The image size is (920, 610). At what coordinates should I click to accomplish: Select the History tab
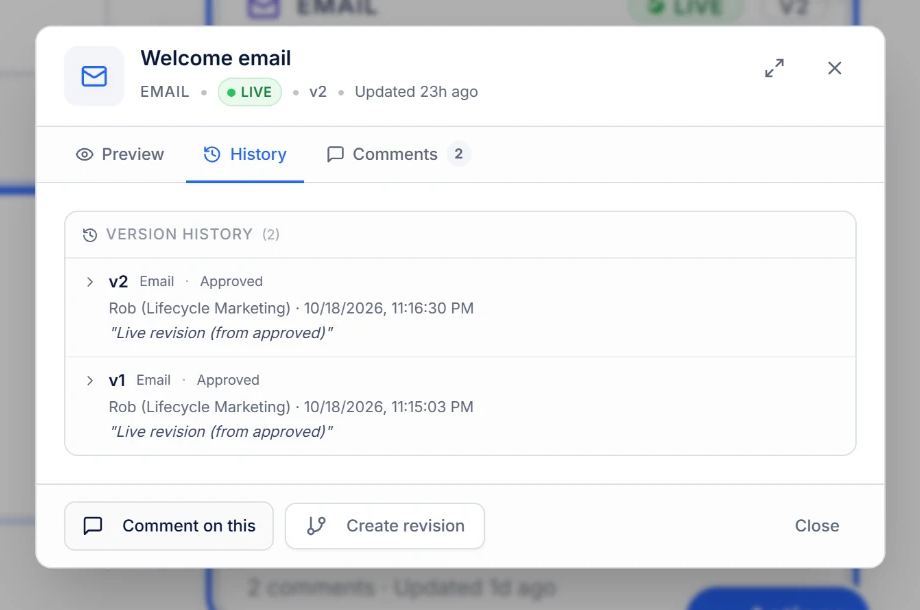(245, 154)
